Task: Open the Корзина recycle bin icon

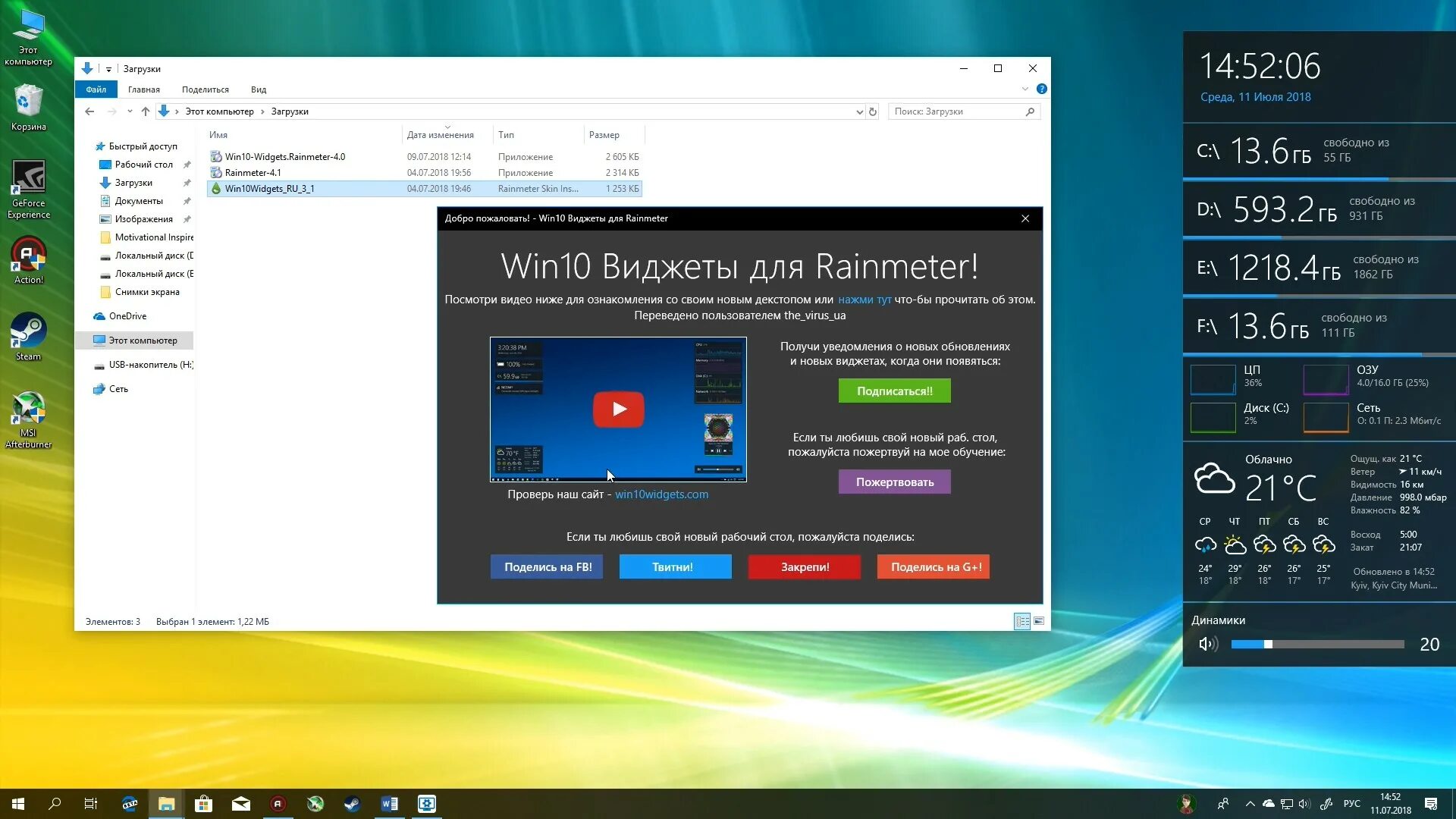Action: pyautogui.click(x=28, y=108)
